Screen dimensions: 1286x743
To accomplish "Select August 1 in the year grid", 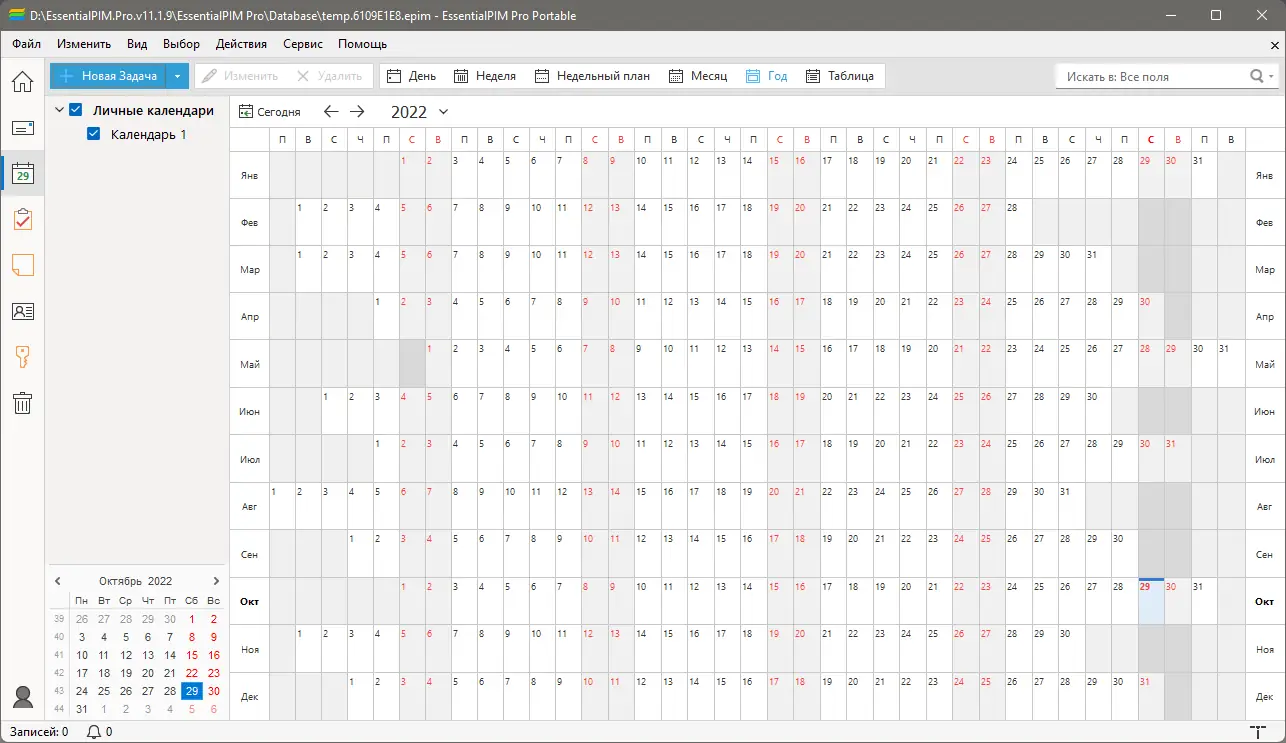I will (282, 506).
